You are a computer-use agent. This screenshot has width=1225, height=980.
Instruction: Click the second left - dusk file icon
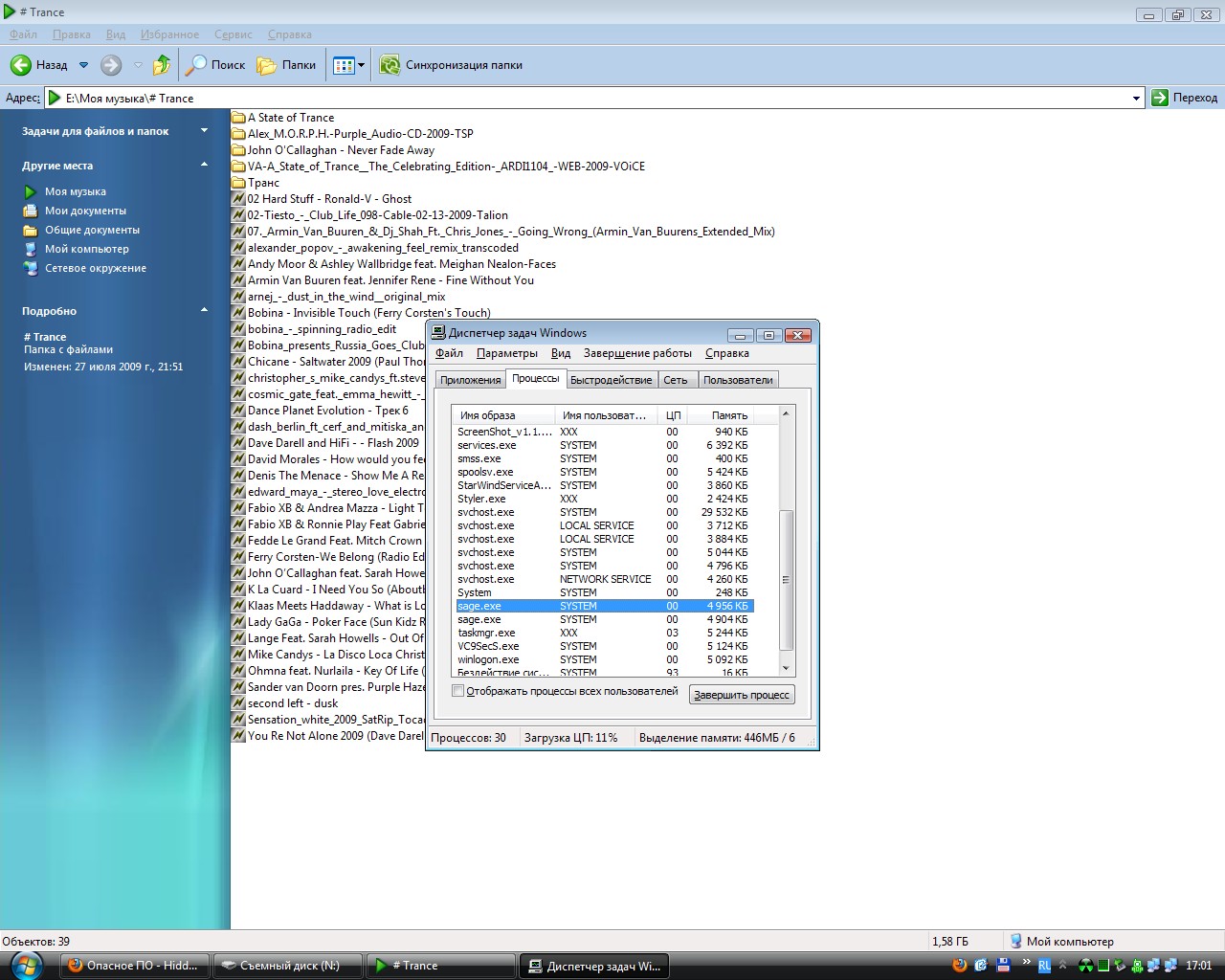point(238,703)
